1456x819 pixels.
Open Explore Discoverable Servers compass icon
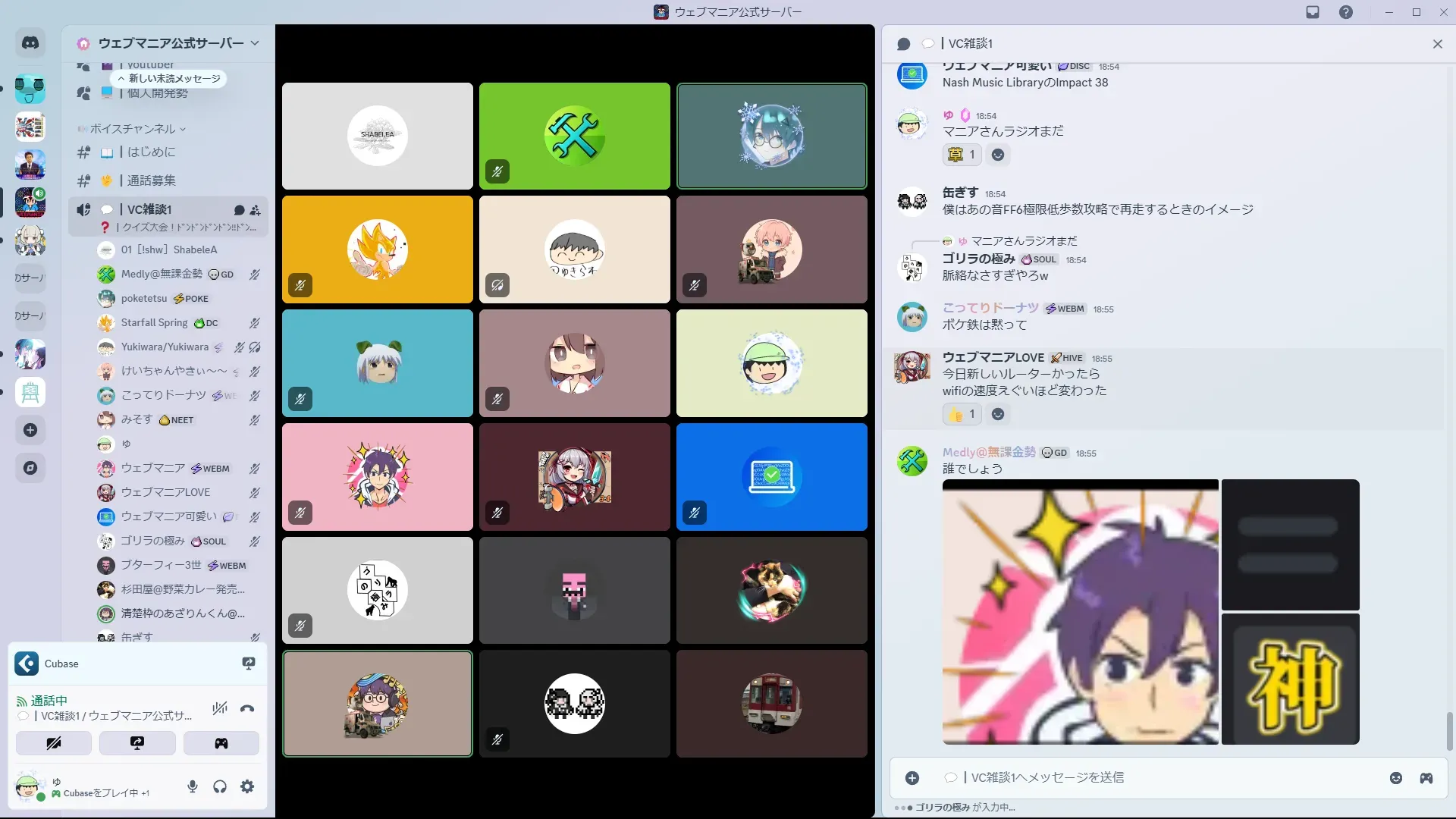30,468
